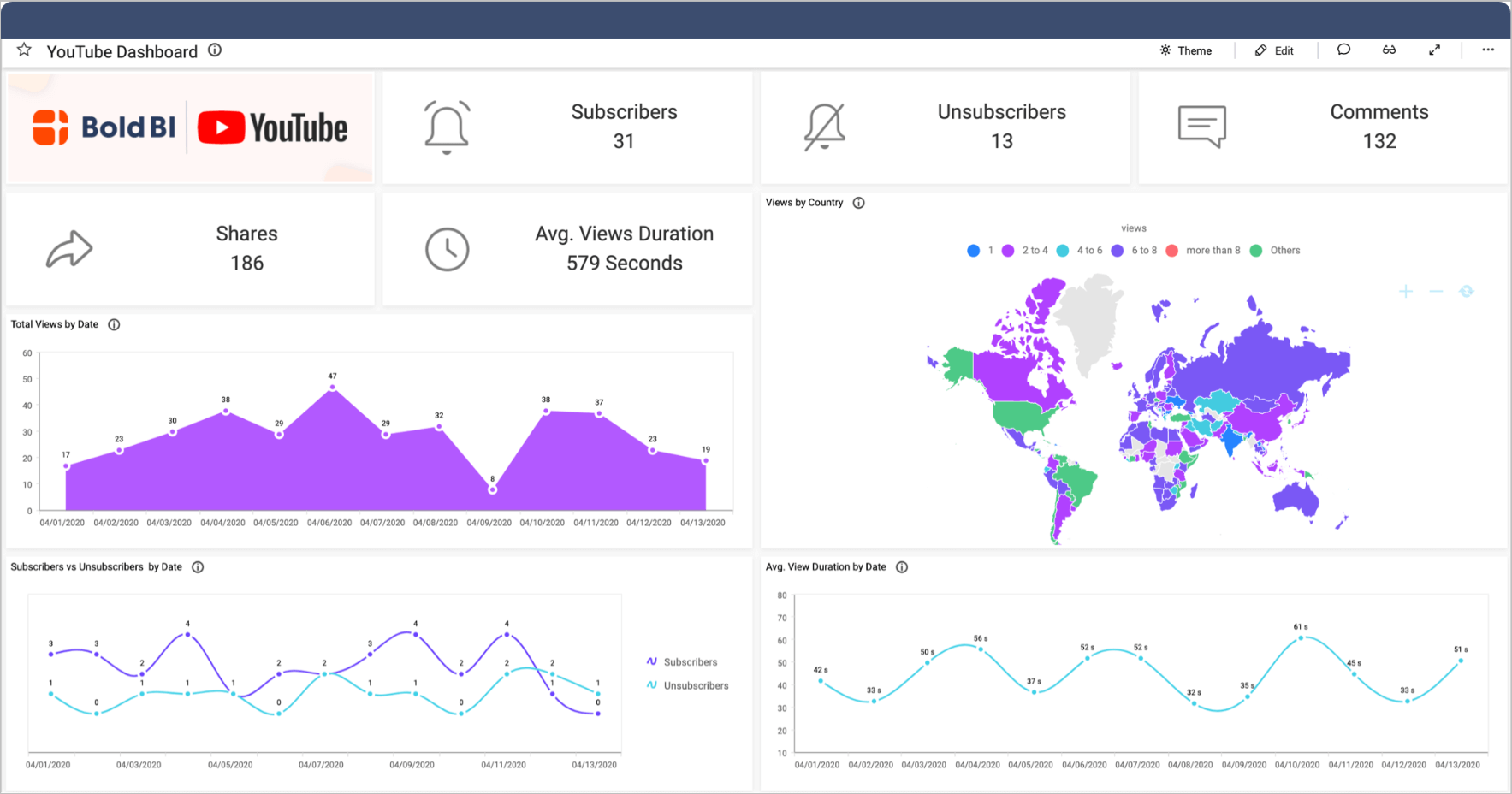Click Australia on the views map
The image size is (1512, 794).
1296,498
